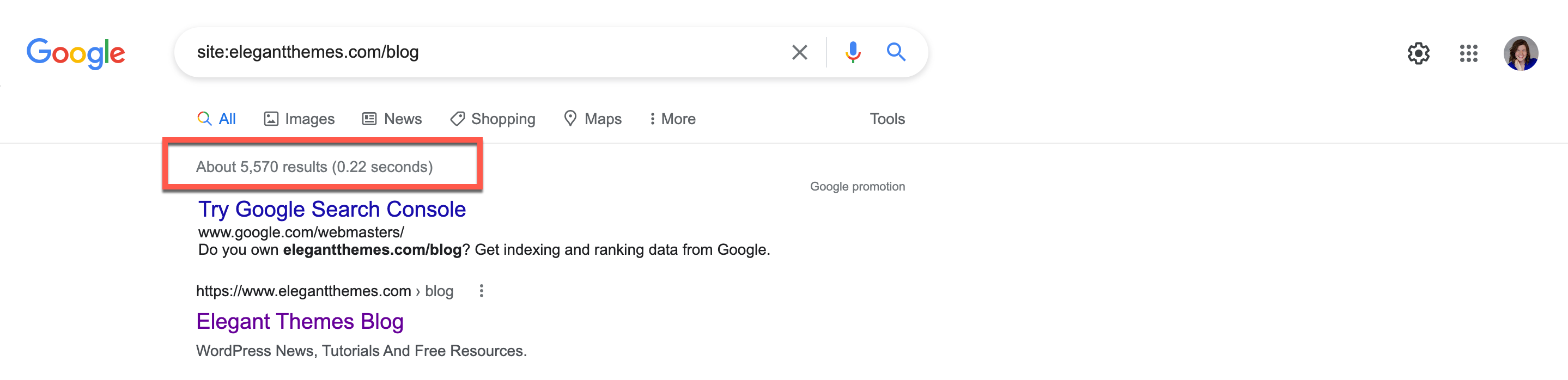The image size is (1568, 380).
Task: Open three-dot menu beside elegantthemes.com result
Action: tap(481, 291)
